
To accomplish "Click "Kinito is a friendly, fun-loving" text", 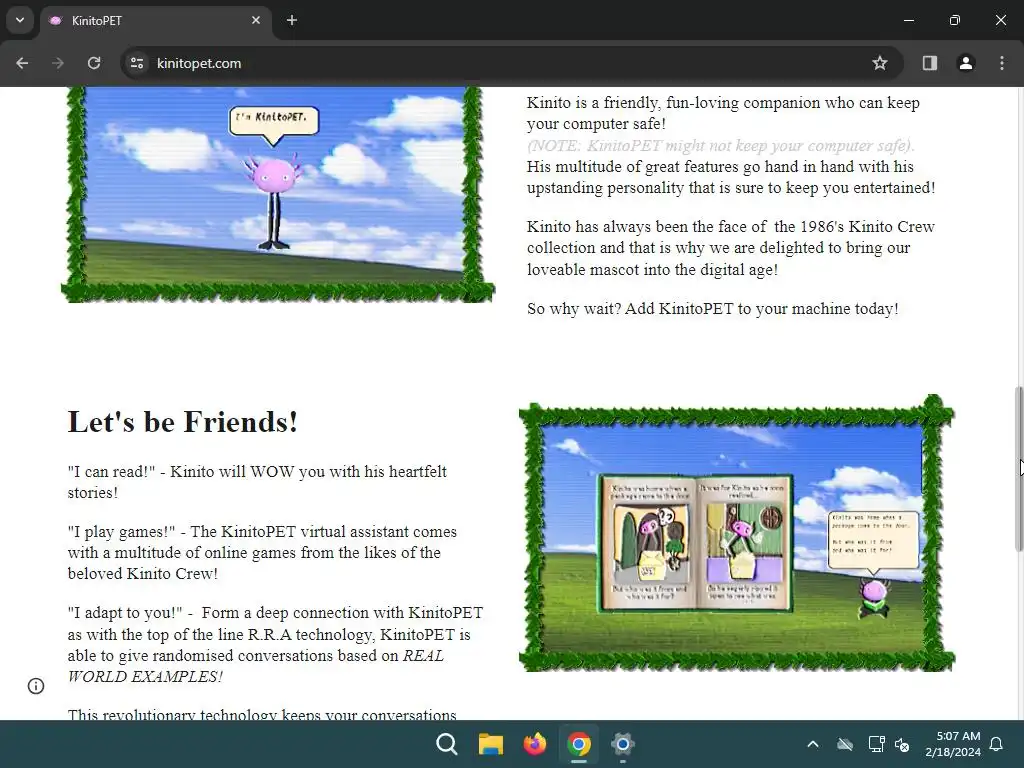I will (723, 113).
